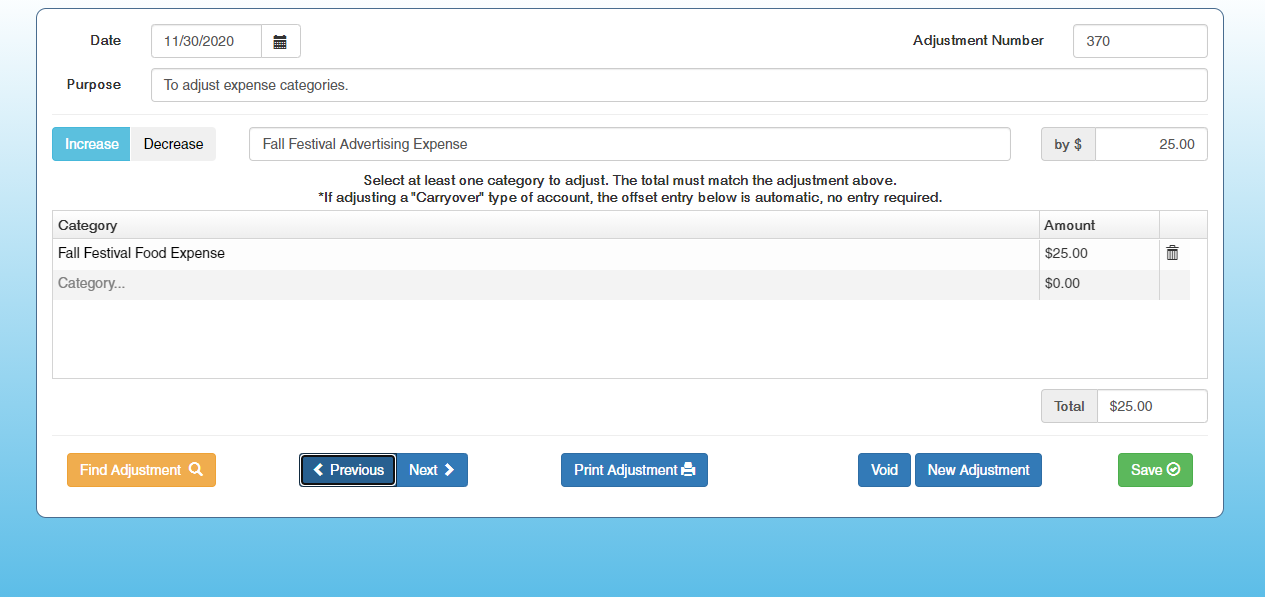This screenshot has height=597, width=1265.
Task: Click the Date input field
Action: click(206, 42)
